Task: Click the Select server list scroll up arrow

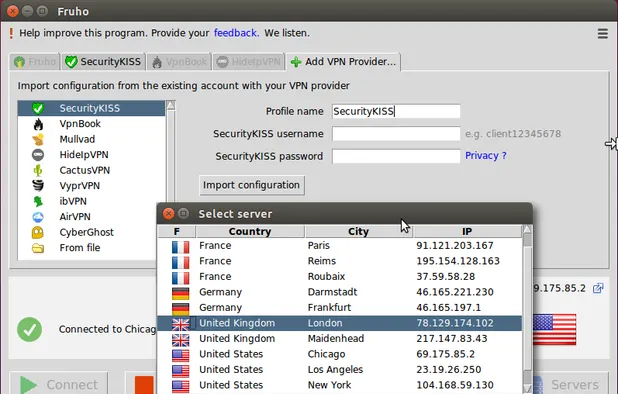Action: (x=527, y=229)
